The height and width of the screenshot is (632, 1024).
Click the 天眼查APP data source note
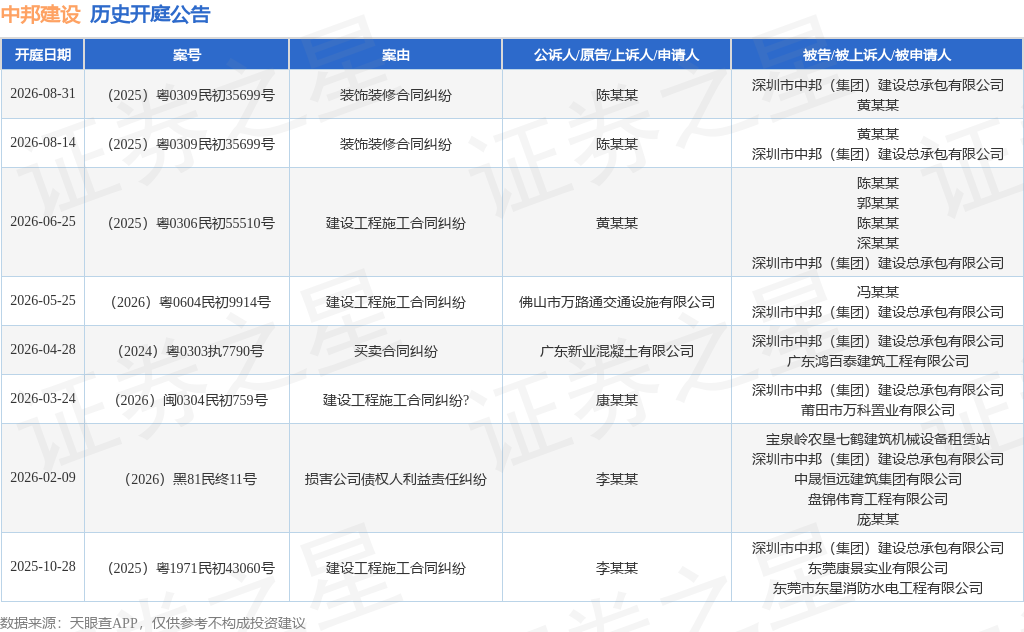[x=153, y=623]
